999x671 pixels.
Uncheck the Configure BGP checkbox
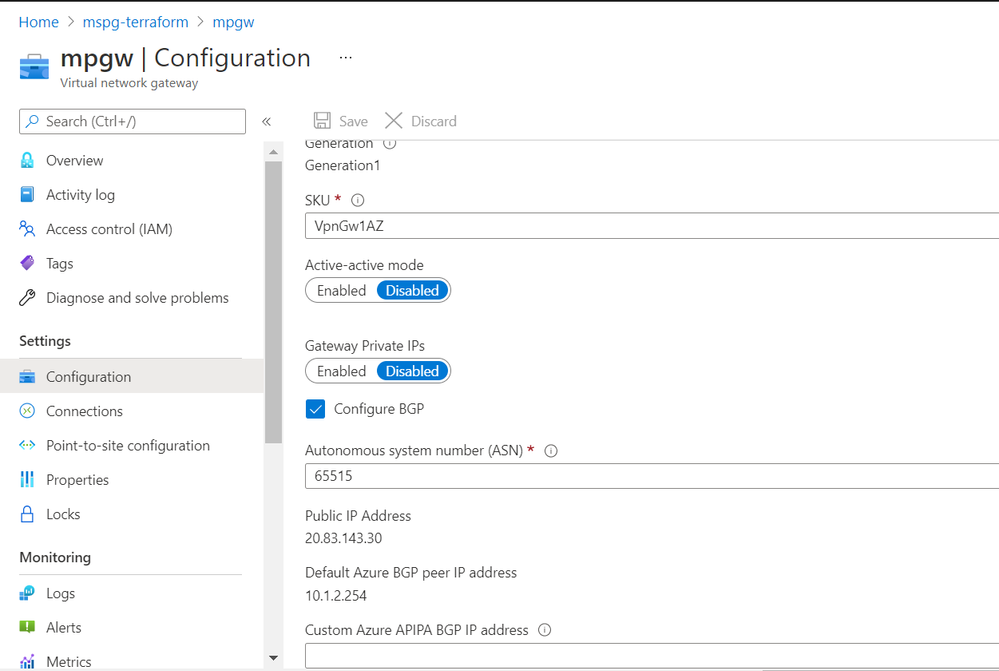tap(315, 409)
